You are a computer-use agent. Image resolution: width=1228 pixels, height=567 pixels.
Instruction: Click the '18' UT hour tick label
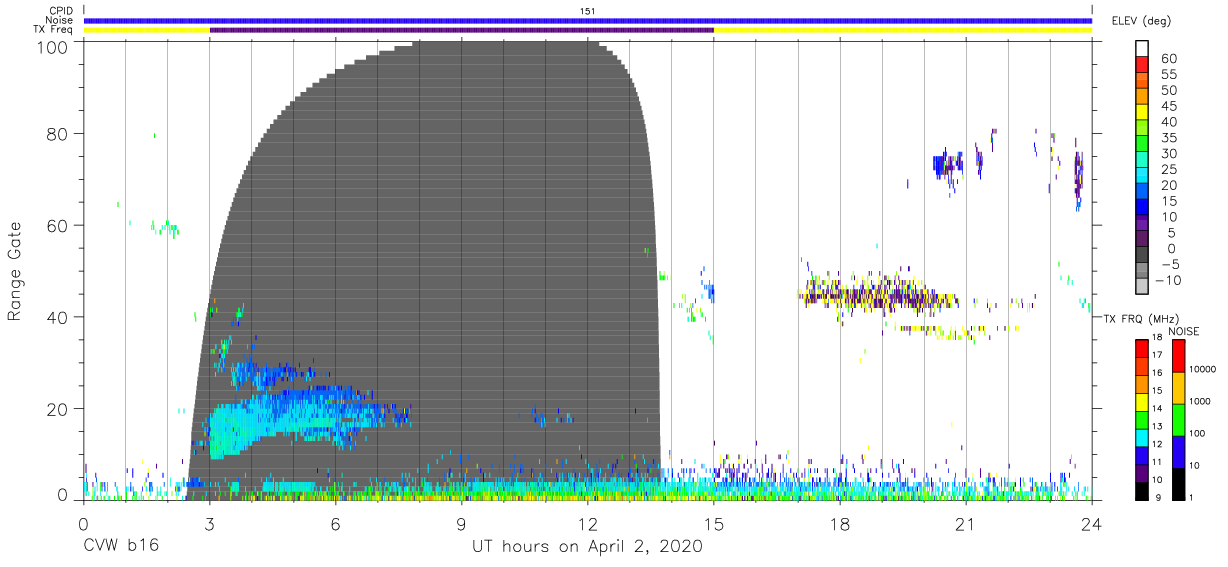(x=840, y=524)
